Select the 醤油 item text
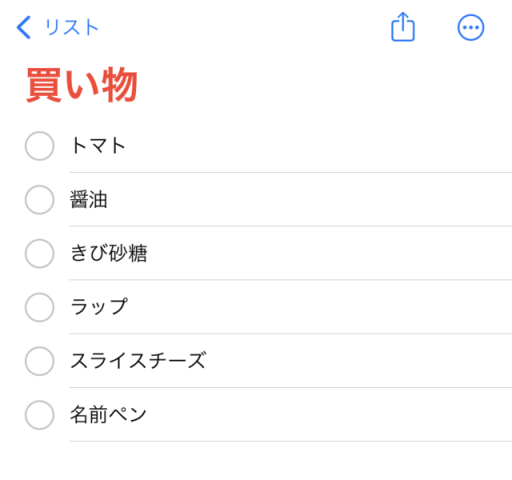Image resolution: width=512 pixels, height=480 pixels. coord(89,199)
